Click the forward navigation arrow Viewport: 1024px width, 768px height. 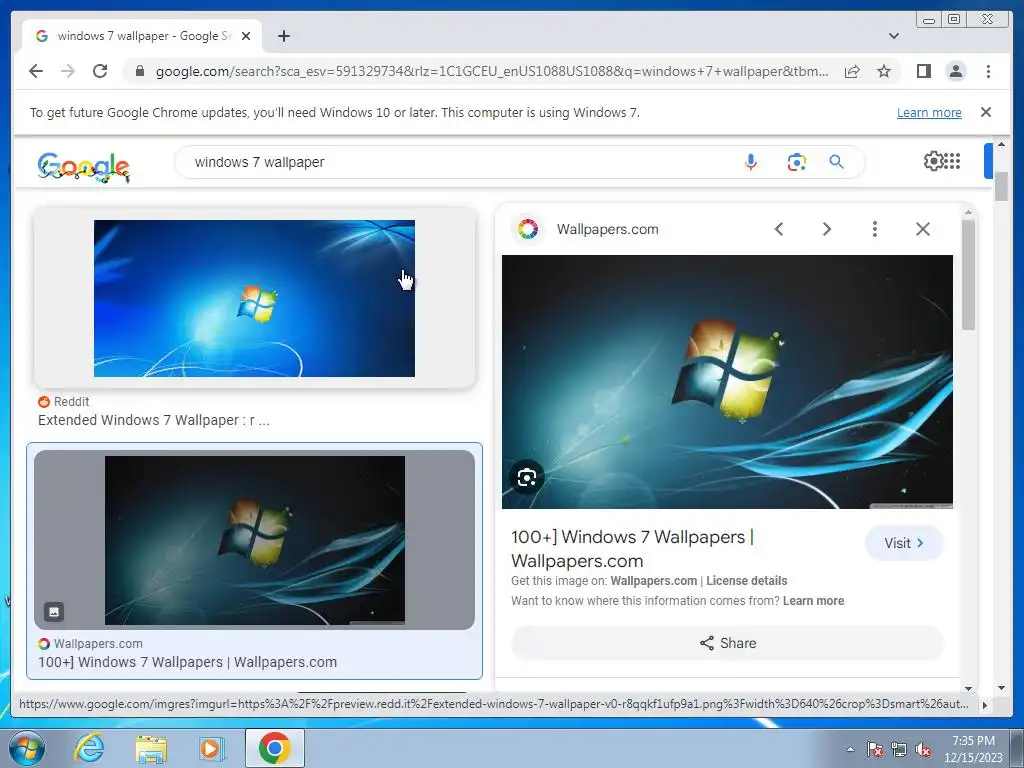[x=68, y=71]
